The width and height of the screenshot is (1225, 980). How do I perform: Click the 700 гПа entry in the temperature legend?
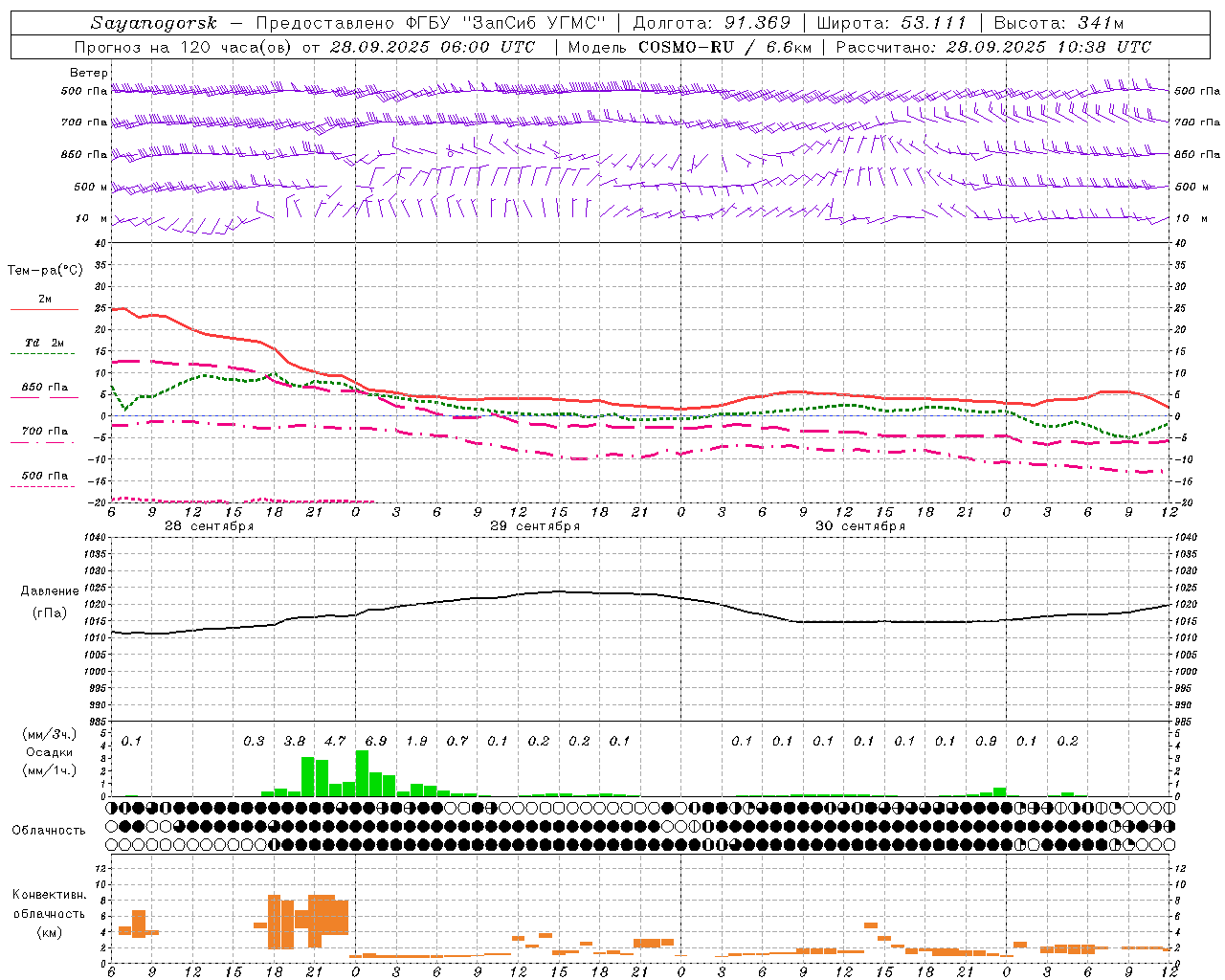pos(45,432)
